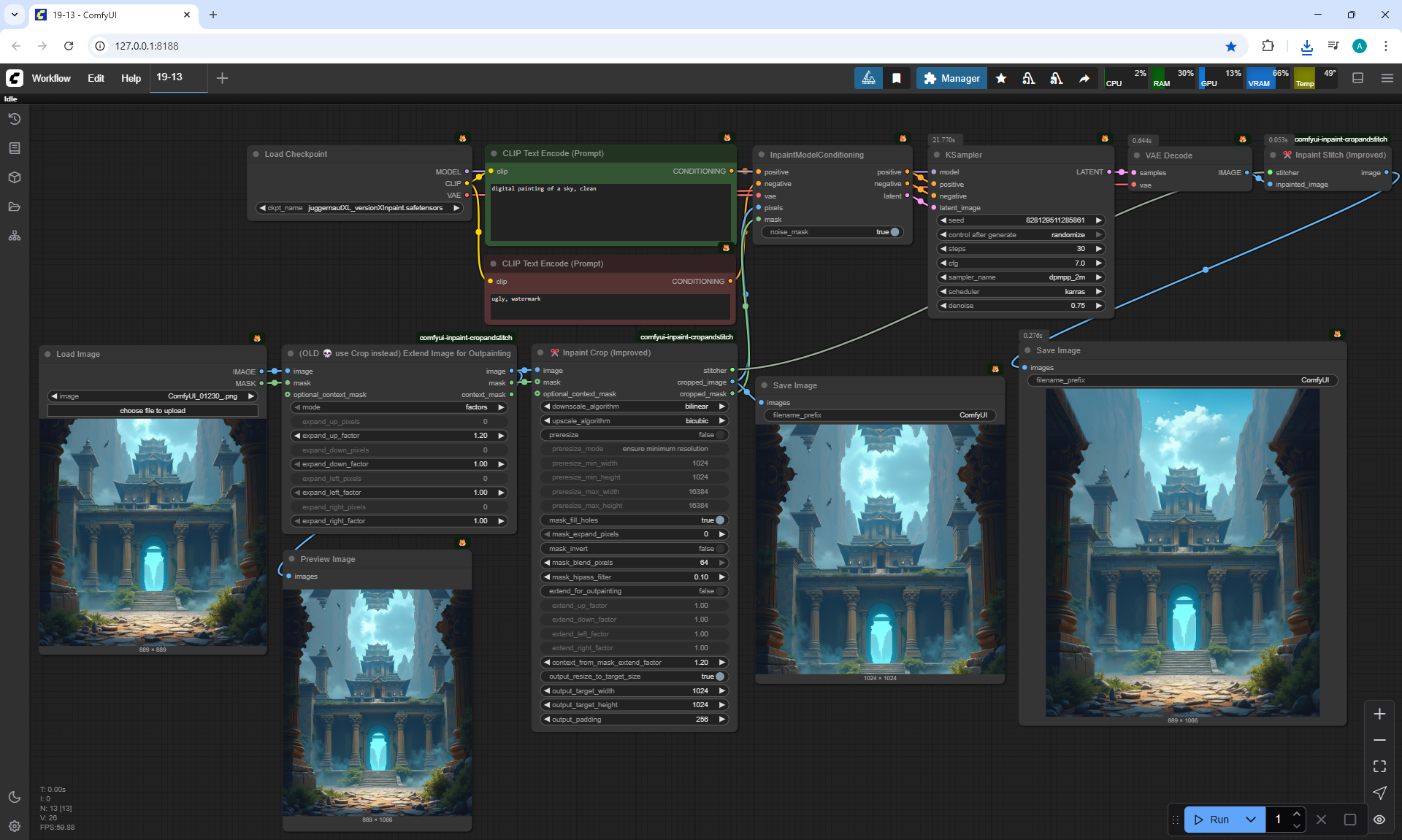Open the queue history sidebar icon
The width and height of the screenshot is (1402, 840).
click(x=15, y=119)
